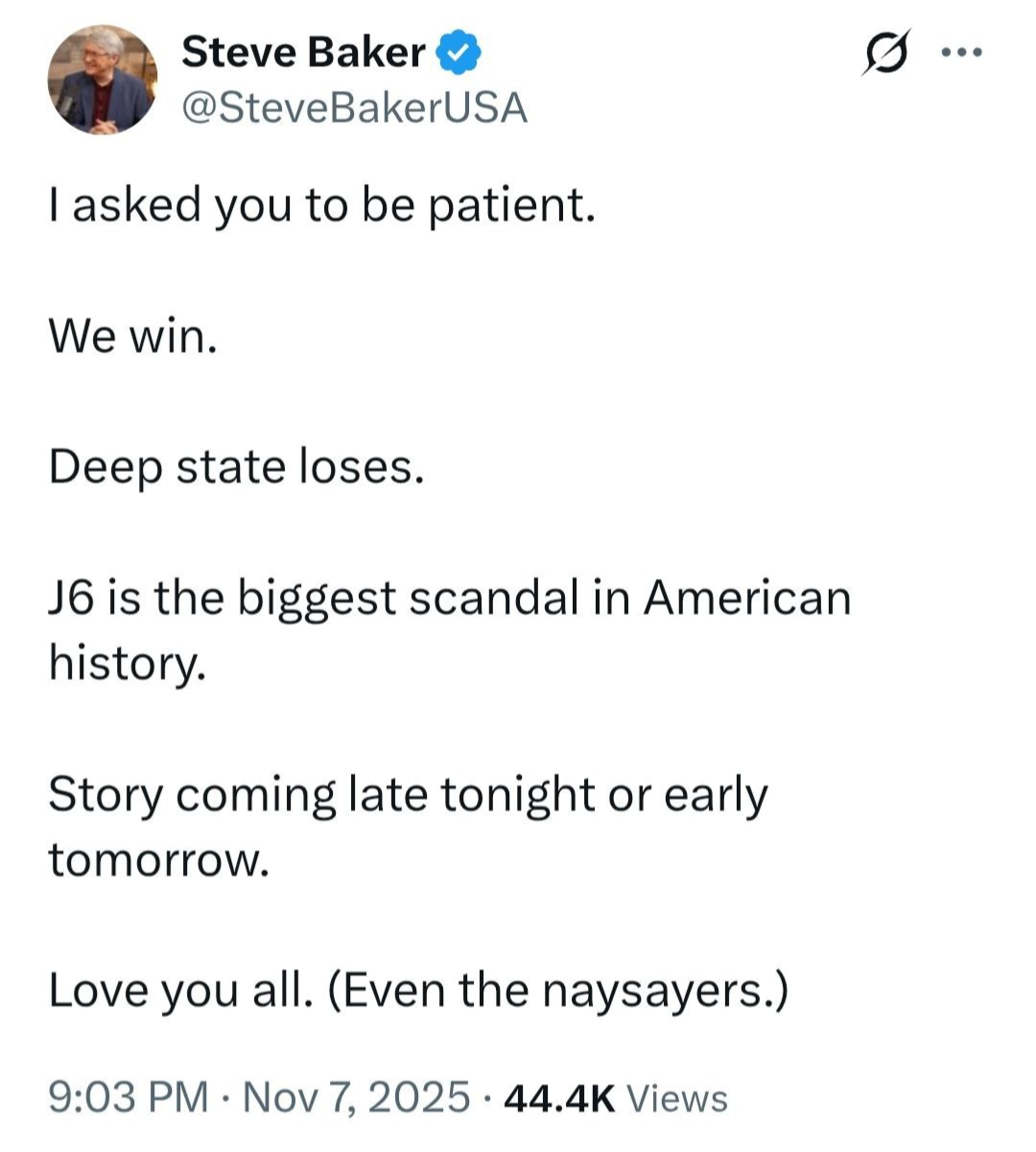Click the word "American" in the post
The width and height of the screenshot is (1036, 1152).
(747, 598)
